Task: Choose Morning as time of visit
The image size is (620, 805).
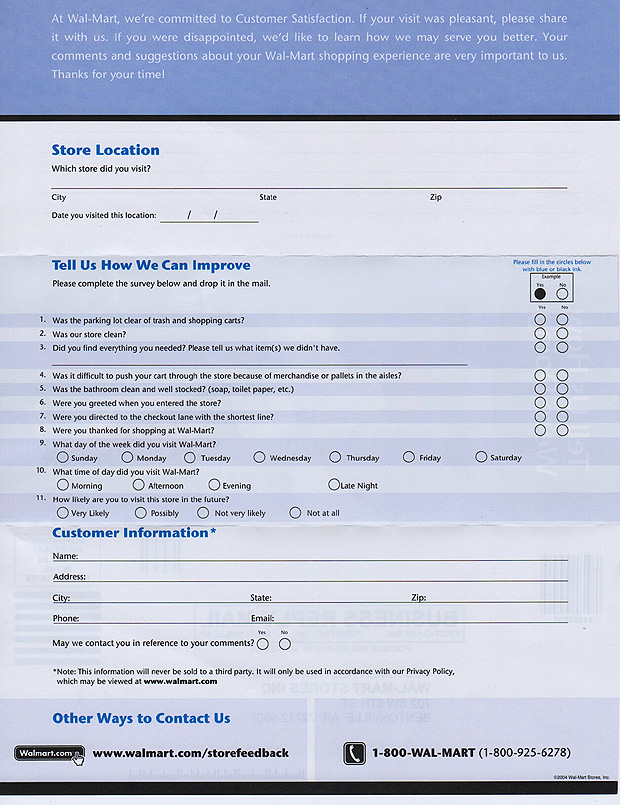Action: pos(63,484)
